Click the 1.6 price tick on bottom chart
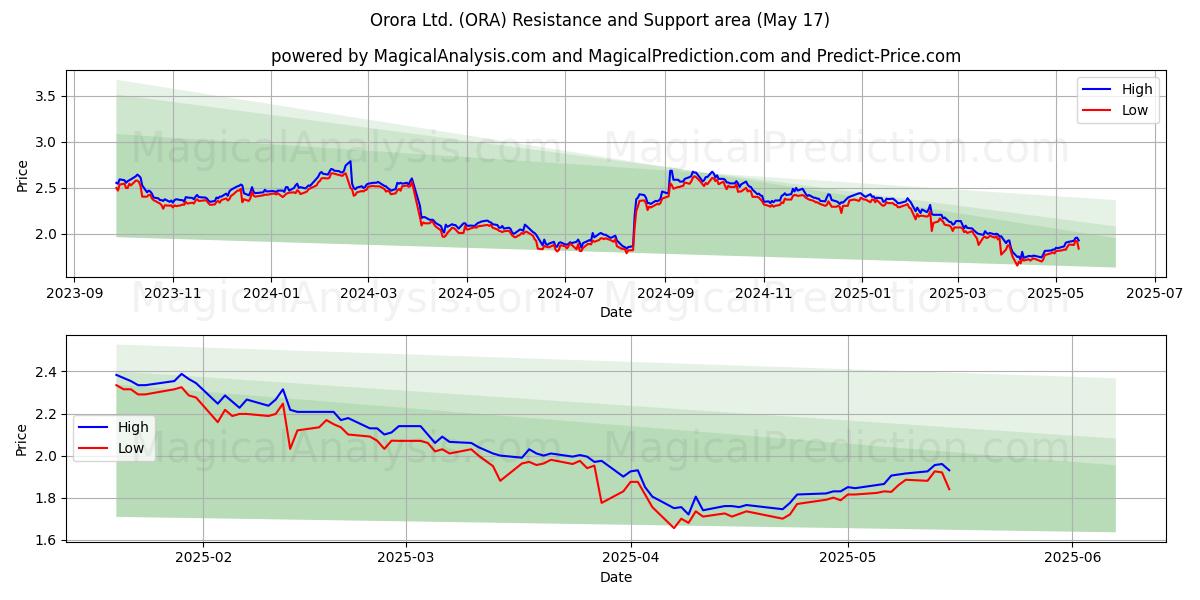 [x=47, y=540]
